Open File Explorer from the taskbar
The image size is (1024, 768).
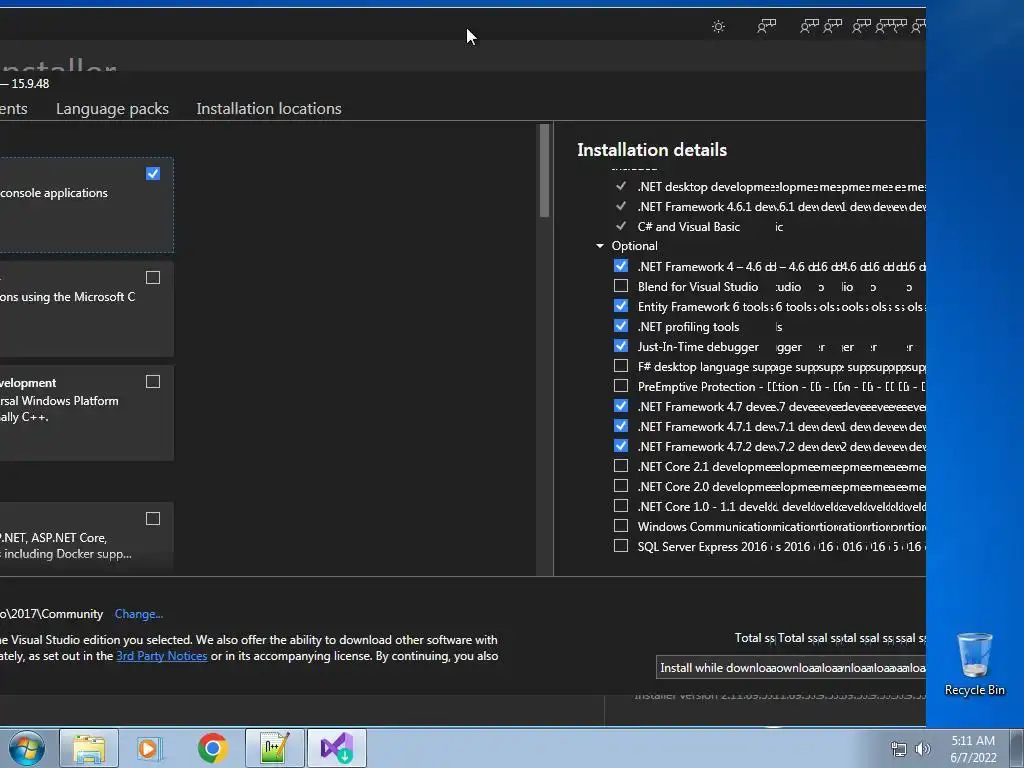(89, 748)
